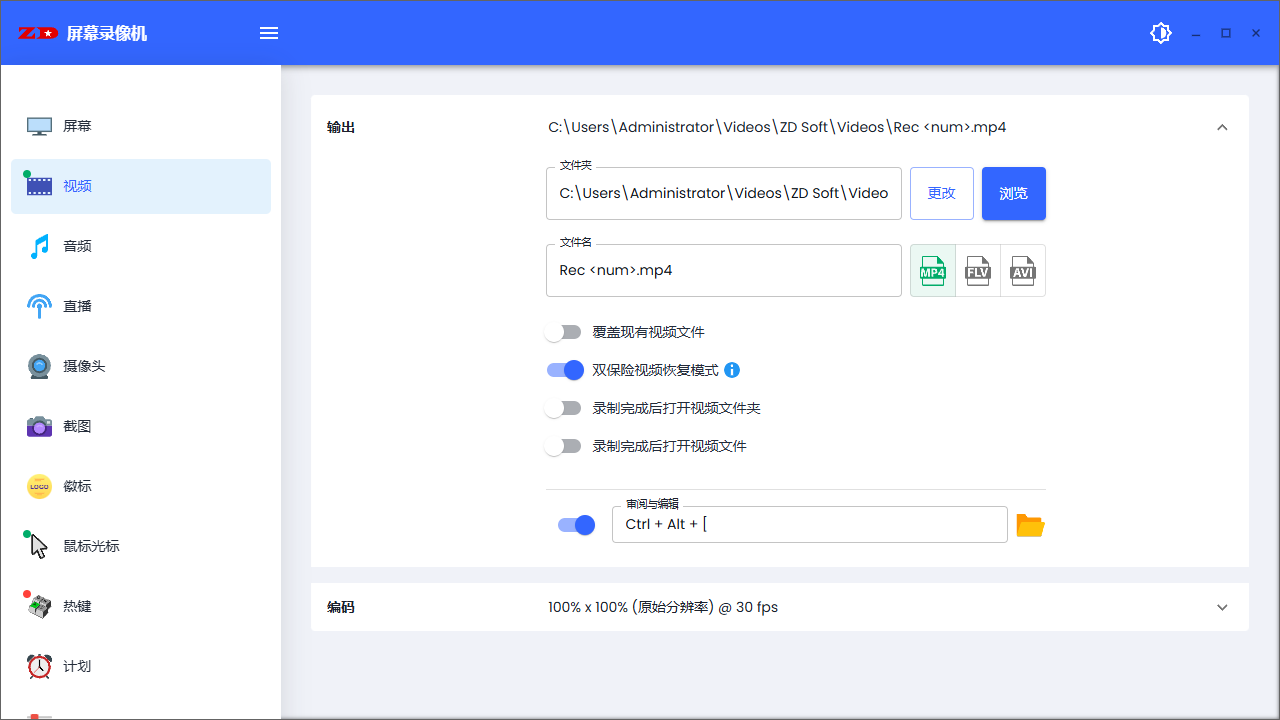Image resolution: width=1280 pixels, height=720 pixels.
Task: Select the AVI output format icon
Action: (x=1022, y=270)
